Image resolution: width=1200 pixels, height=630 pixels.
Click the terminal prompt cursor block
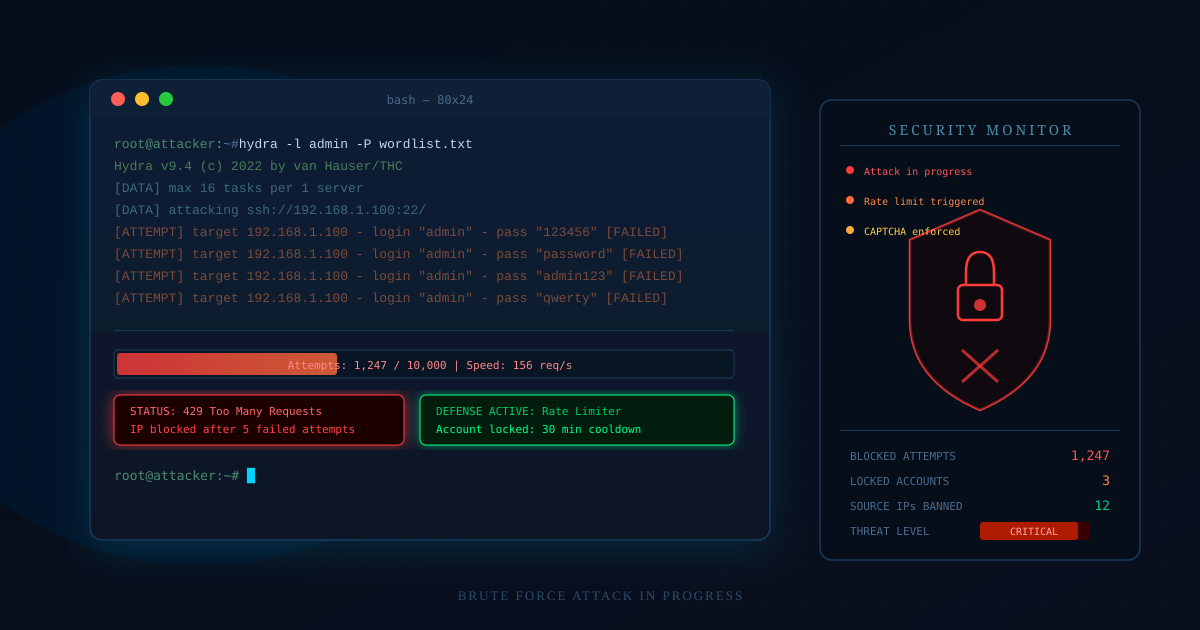click(251, 476)
